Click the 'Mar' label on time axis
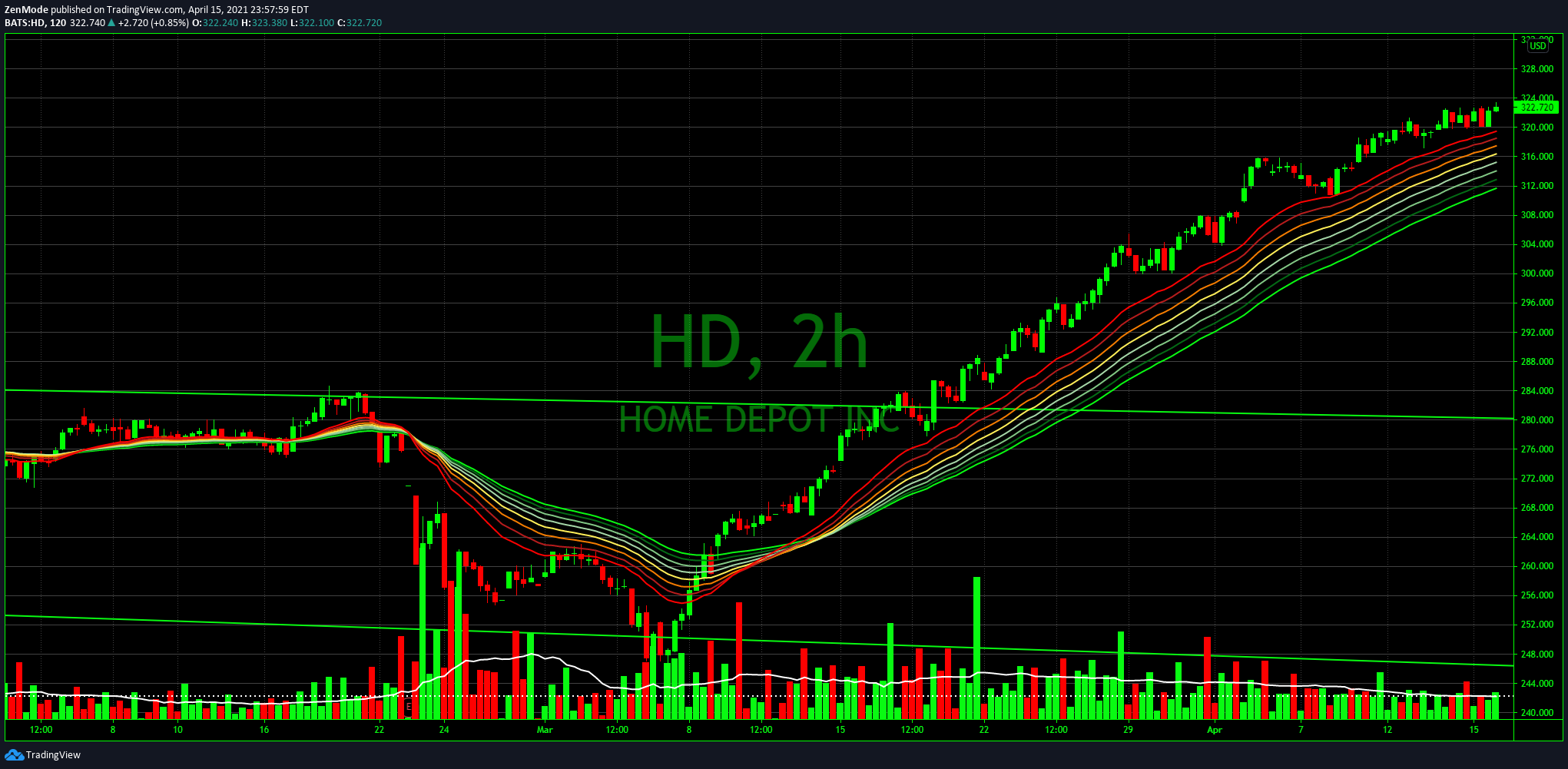Viewport: 1568px width, 769px height. (545, 730)
